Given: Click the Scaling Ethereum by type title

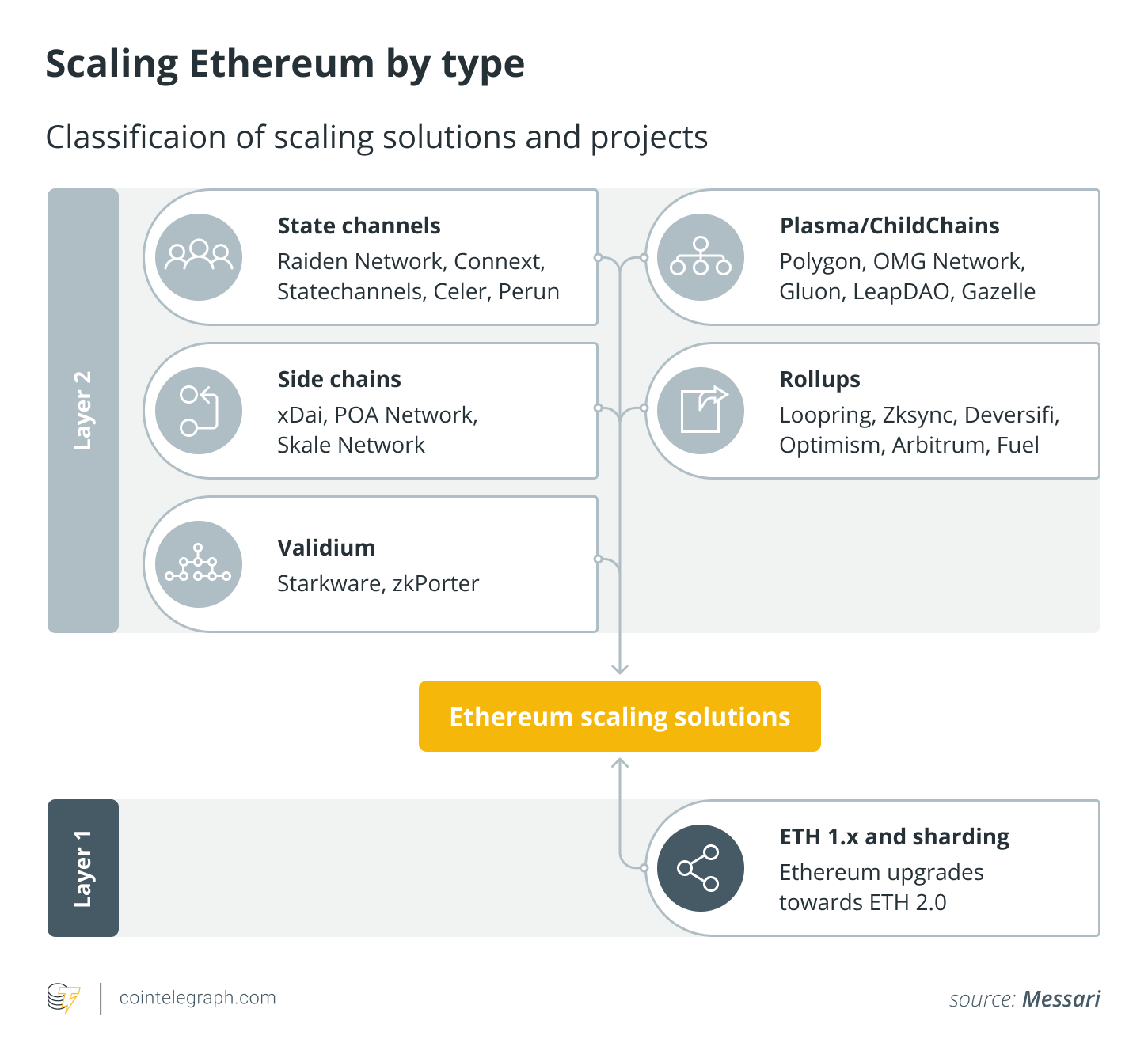Looking at the screenshot, I should pyautogui.click(x=285, y=64).
